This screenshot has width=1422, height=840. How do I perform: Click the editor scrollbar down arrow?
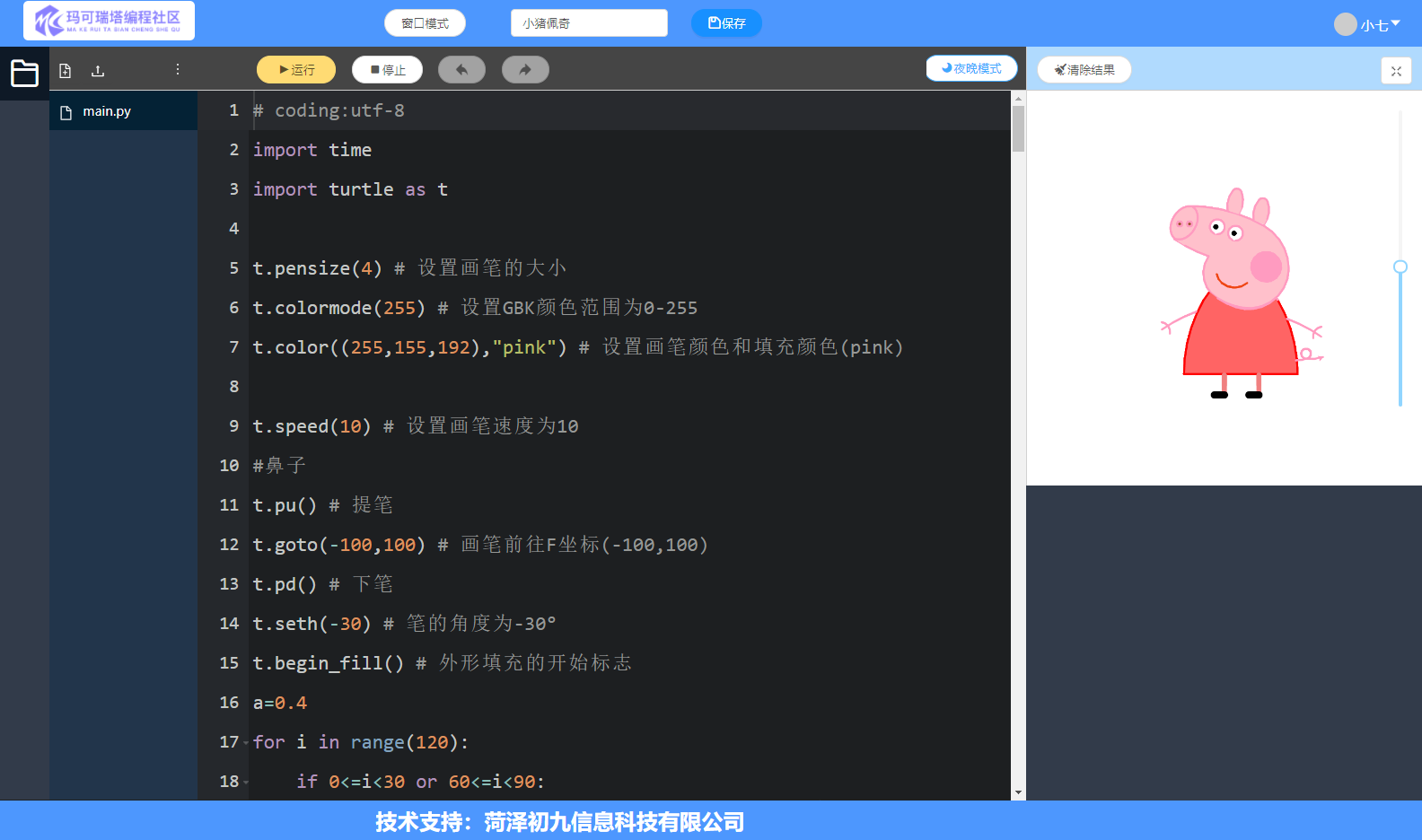(1018, 793)
